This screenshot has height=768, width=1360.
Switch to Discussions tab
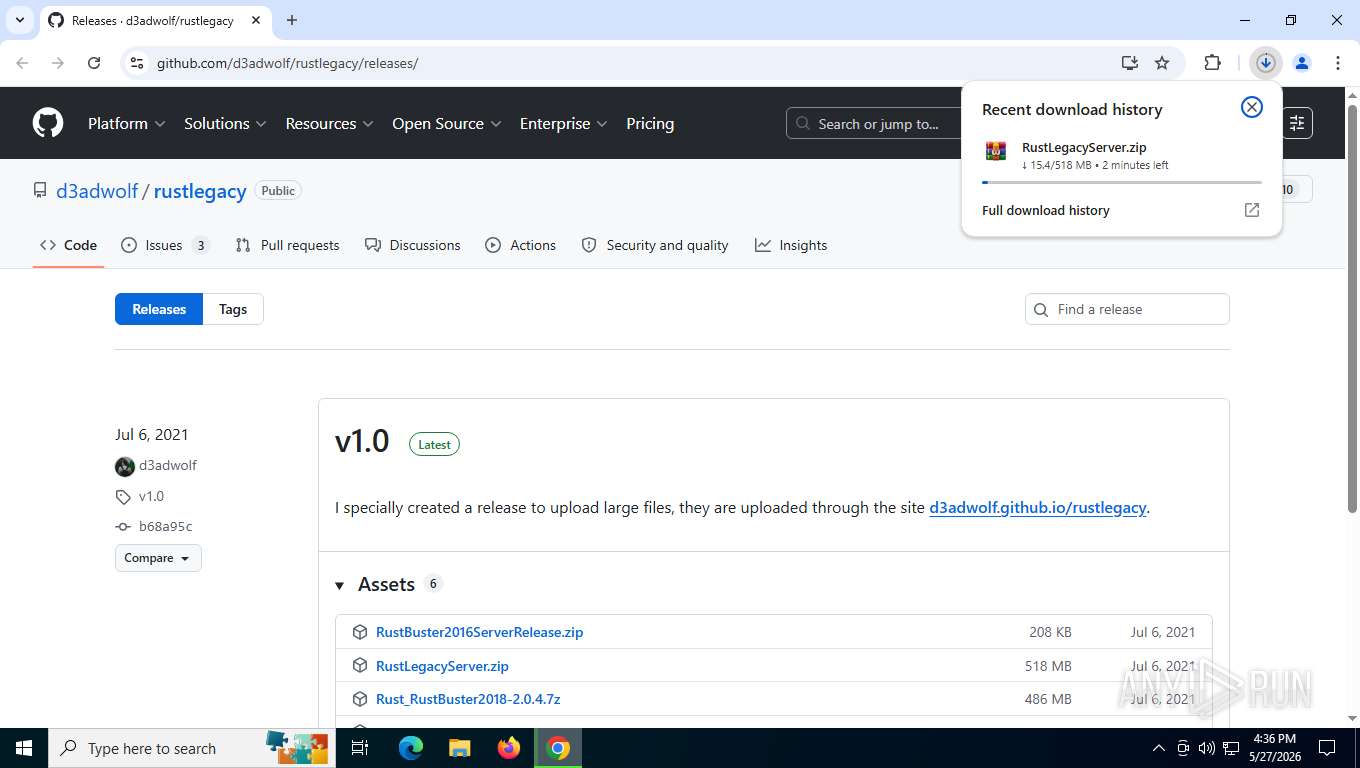413,245
